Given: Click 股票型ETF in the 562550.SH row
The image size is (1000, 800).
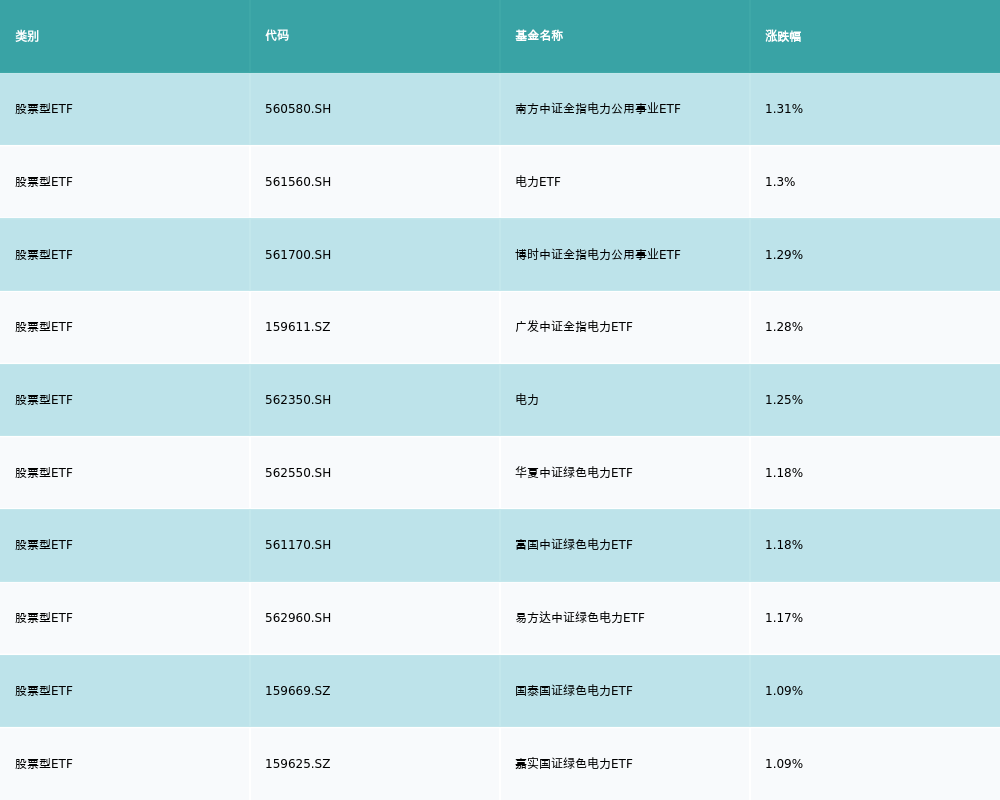Looking at the screenshot, I should tap(44, 473).
